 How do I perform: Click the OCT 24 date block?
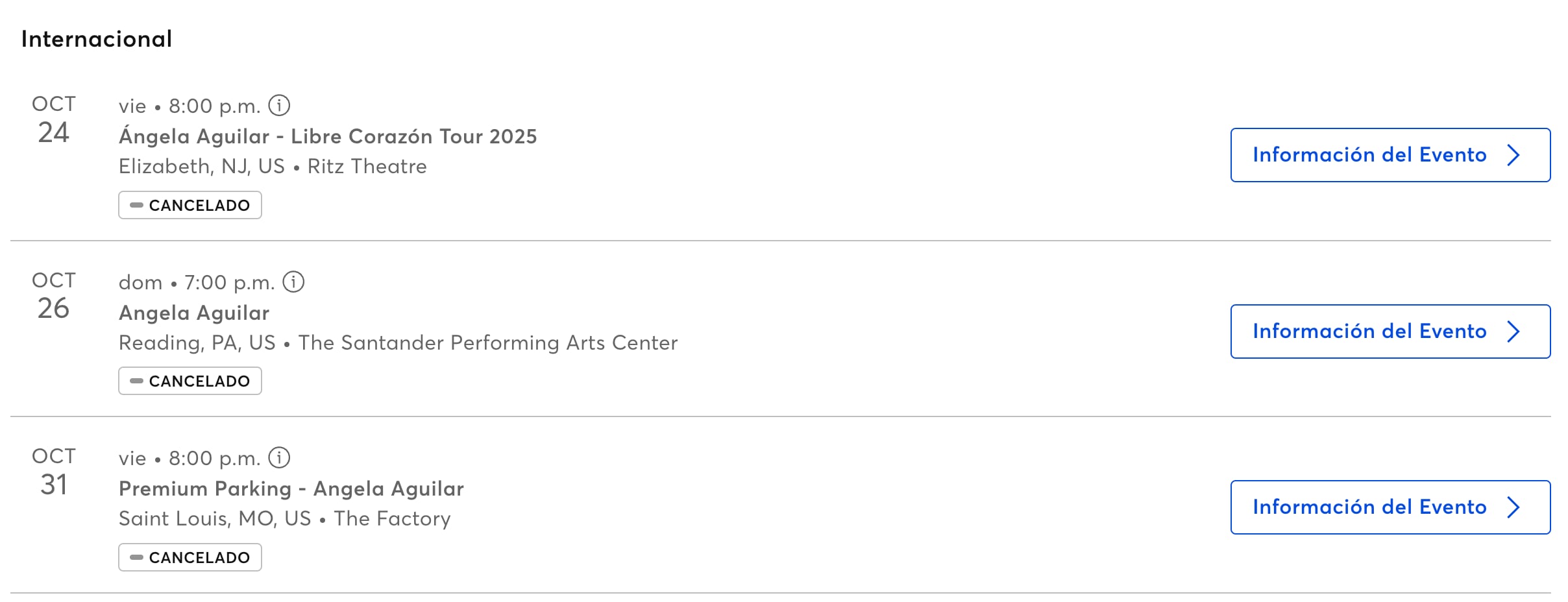pyautogui.click(x=54, y=119)
